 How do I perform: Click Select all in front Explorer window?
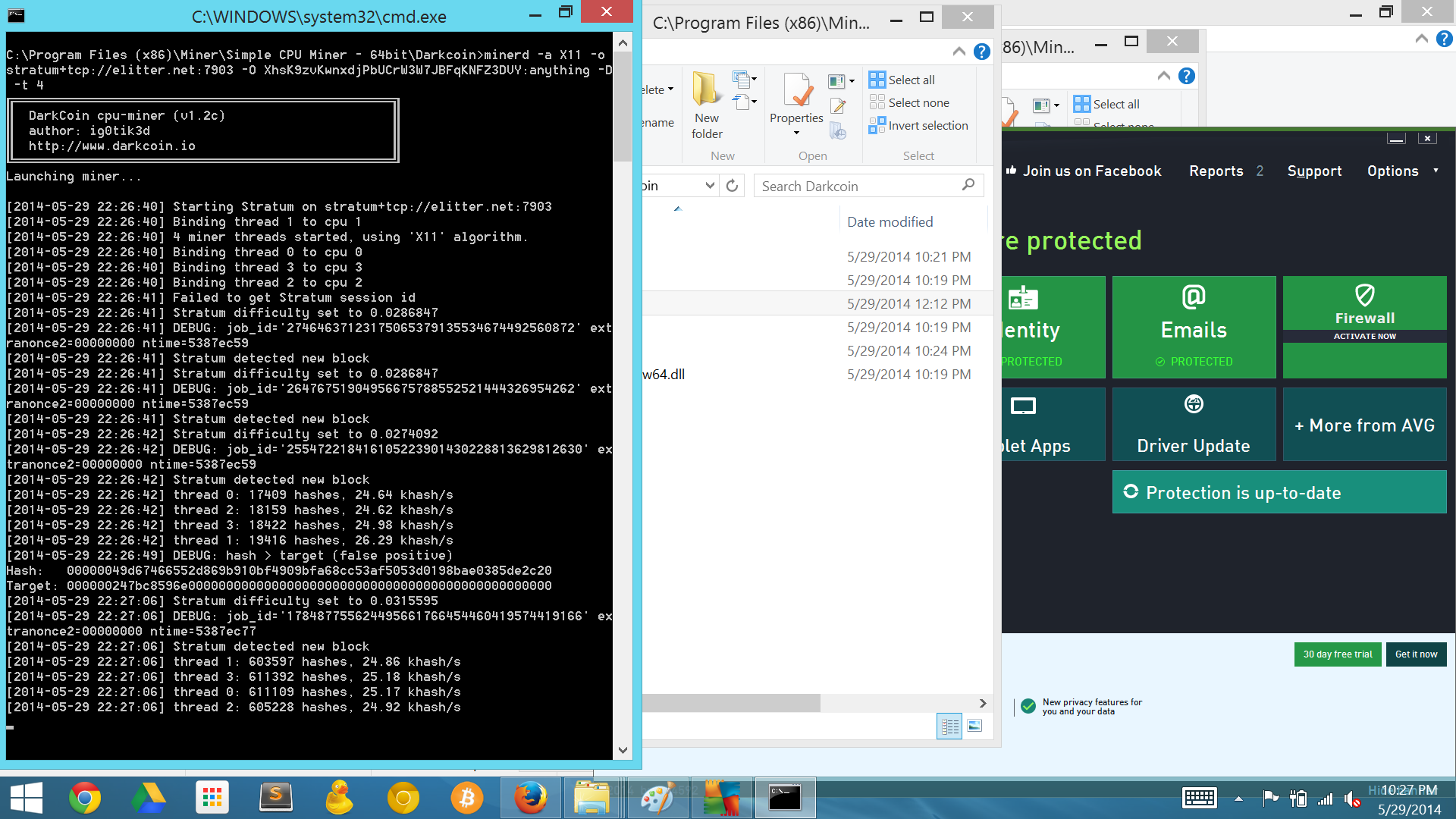902,80
